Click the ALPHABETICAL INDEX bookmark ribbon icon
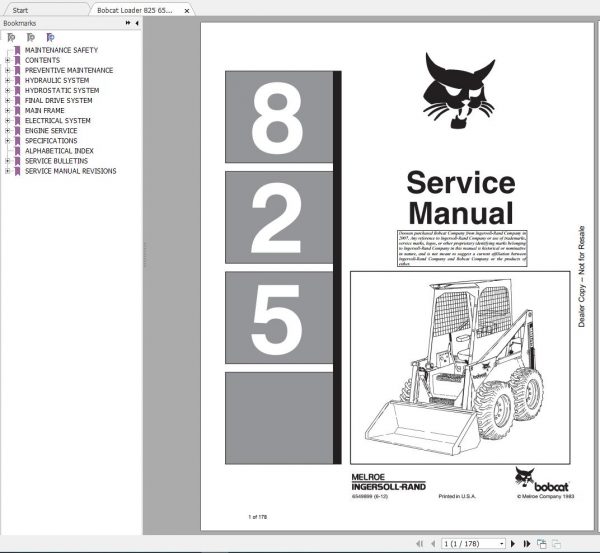The height and width of the screenshot is (553, 600). point(17,151)
